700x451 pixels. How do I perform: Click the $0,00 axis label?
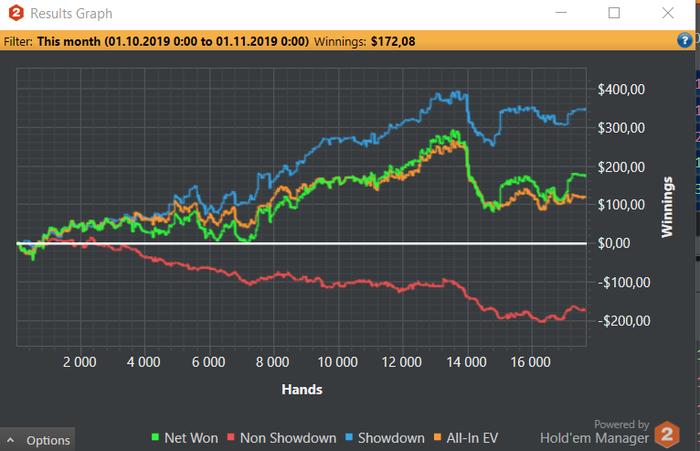click(x=614, y=243)
